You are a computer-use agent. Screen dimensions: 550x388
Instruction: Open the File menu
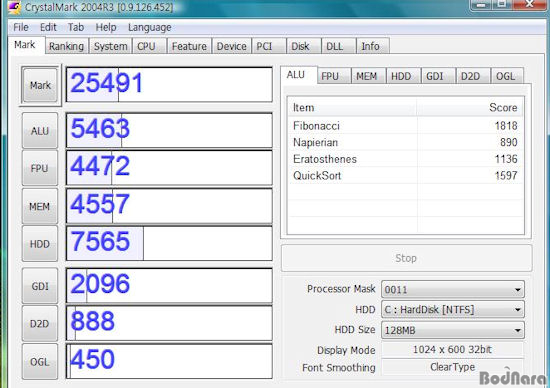(21, 27)
